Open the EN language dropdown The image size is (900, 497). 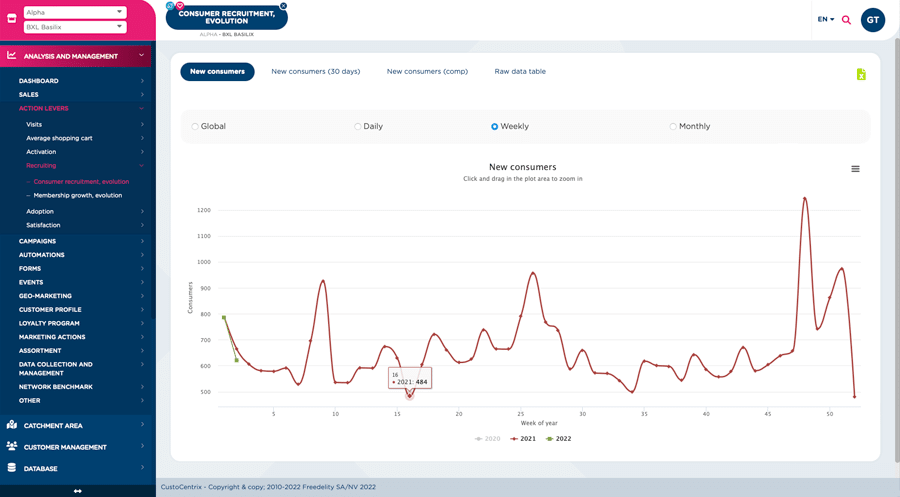pyautogui.click(x=825, y=20)
